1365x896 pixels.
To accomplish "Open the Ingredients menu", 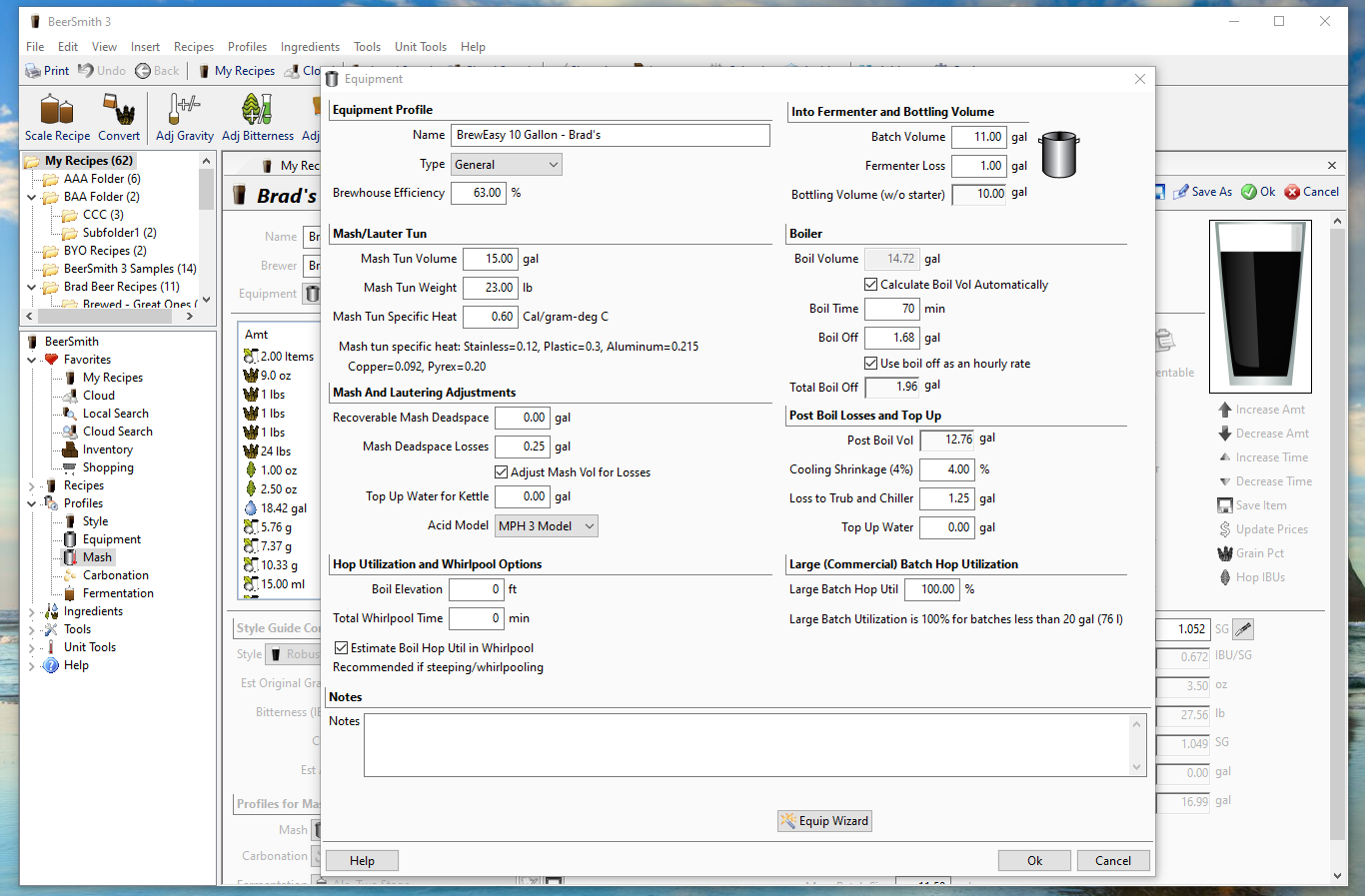I will [310, 47].
